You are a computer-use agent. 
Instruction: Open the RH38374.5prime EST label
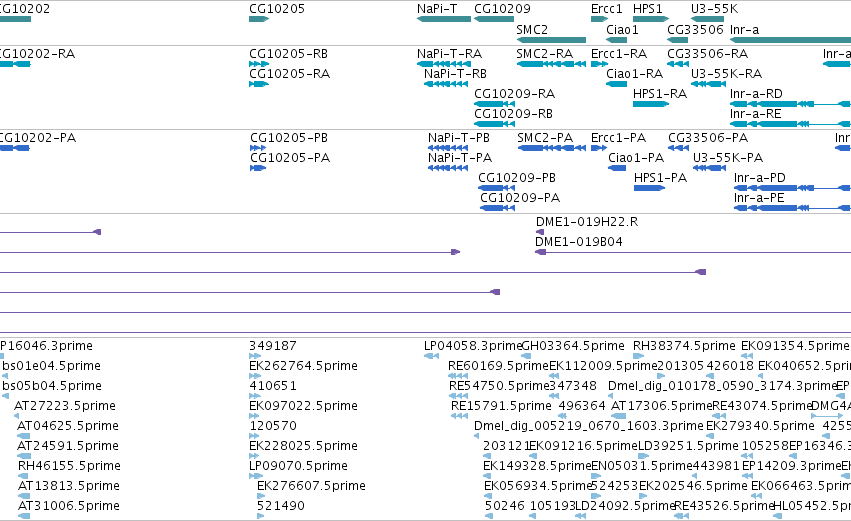(684, 346)
